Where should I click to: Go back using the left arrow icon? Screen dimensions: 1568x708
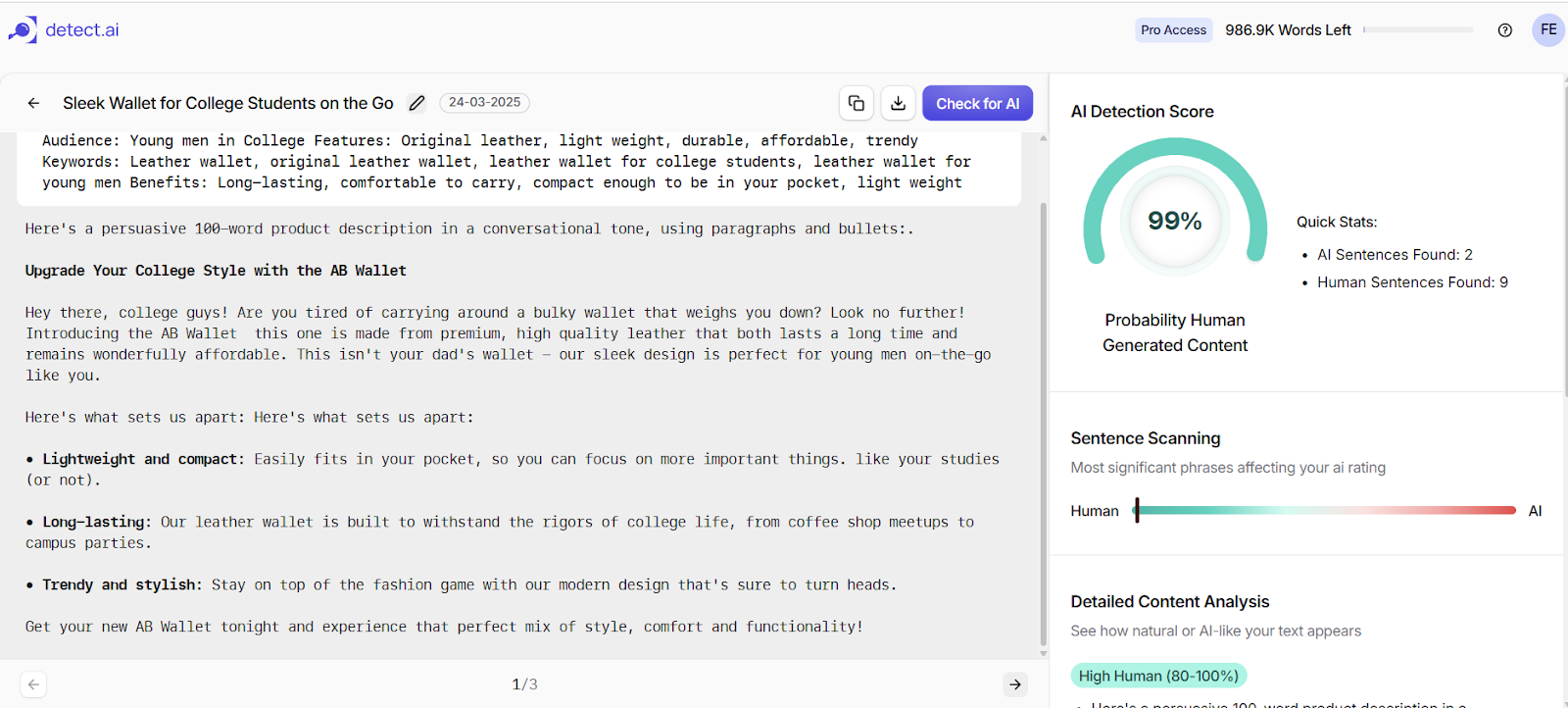point(33,103)
